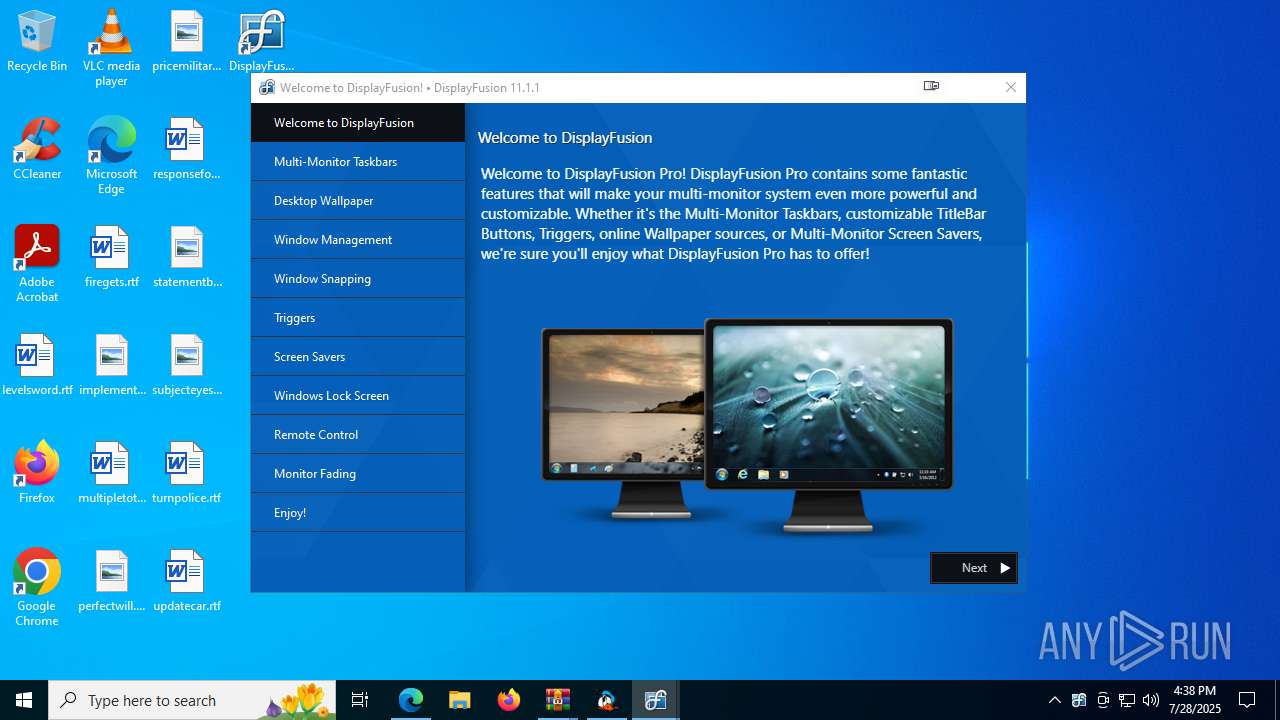Click the DisplayFusion title bar monitor-move button
Screen dimensions: 1280x720
(931, 87)
